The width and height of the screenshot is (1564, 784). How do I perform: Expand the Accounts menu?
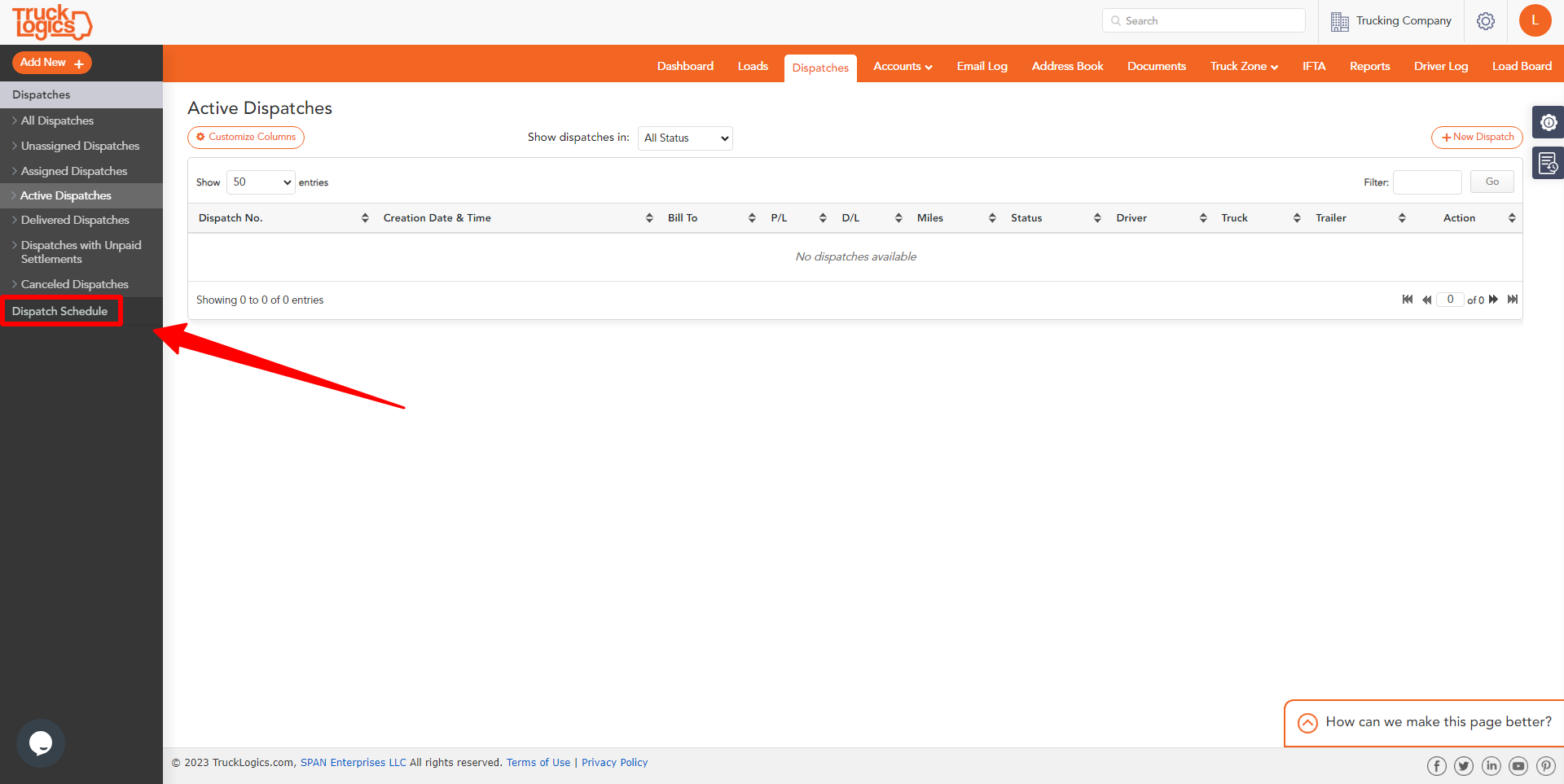coord(902,67)
